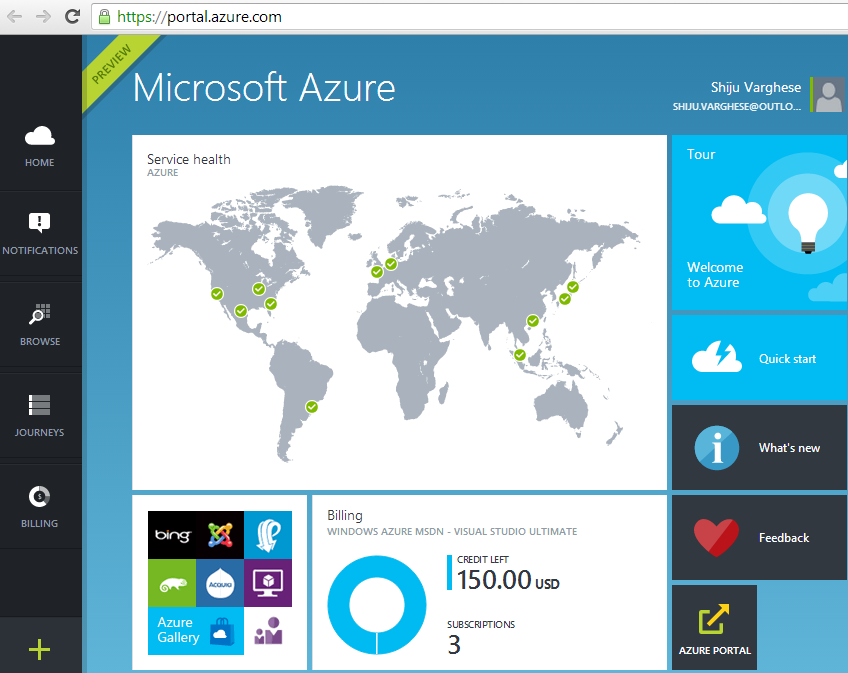
Task: Click the Shiju Varghese account name
Action: tap(756, 88)
